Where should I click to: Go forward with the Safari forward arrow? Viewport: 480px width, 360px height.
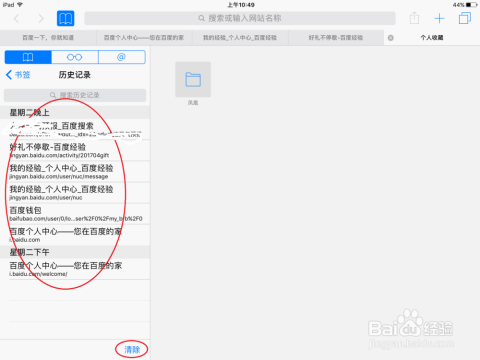pyautogui.click(x=41, y=18)
